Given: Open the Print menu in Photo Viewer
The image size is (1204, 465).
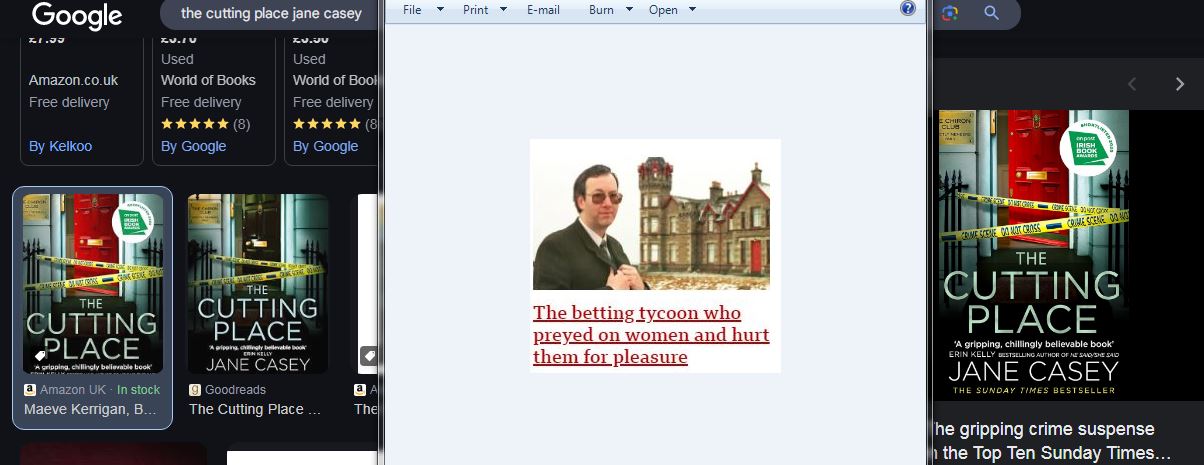Looking at the screenshot, I should point(476,10).
